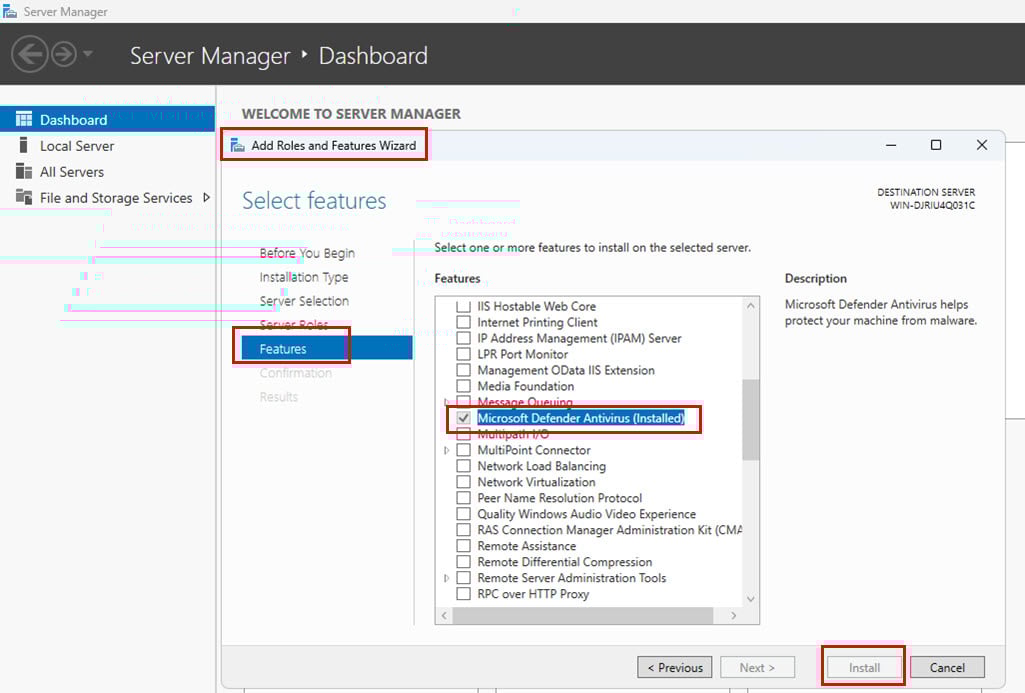
Task: Expand Remote Server Administration Tools node
Action: coord(447,578)
